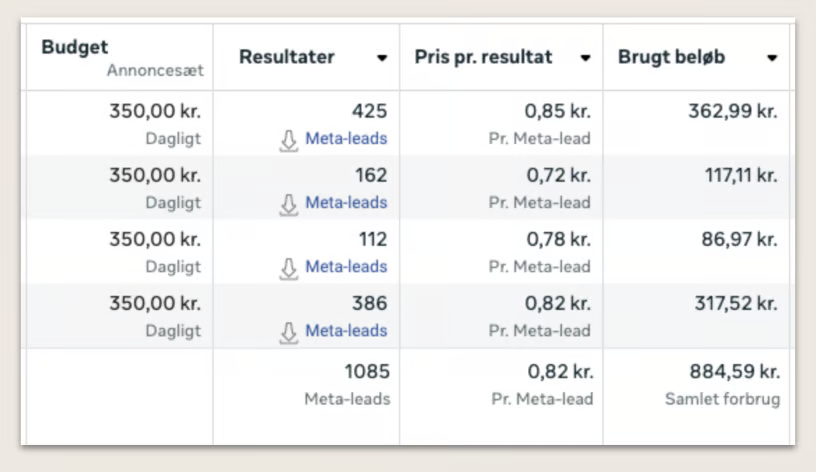Select the 362,99 kr. spent amount cell

tap(732, 112)
